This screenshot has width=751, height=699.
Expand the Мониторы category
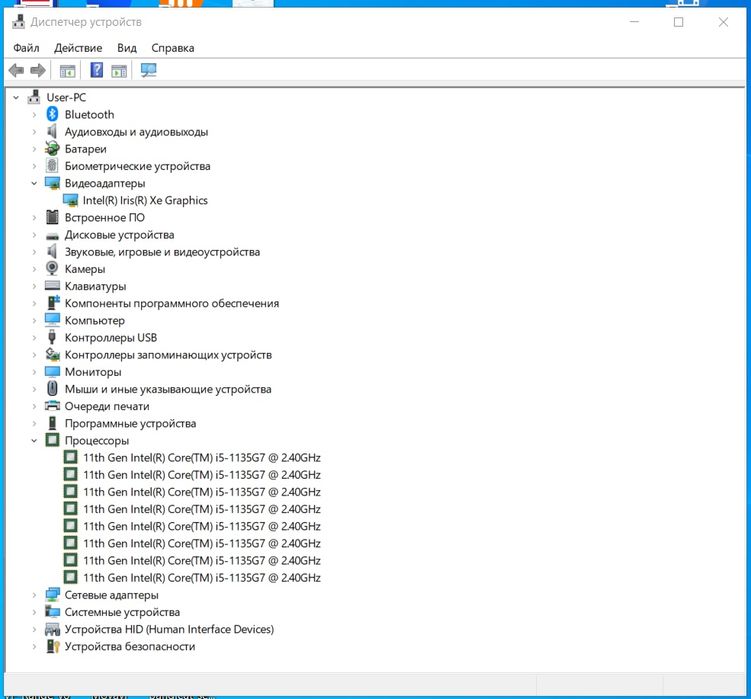click(34, 372)
